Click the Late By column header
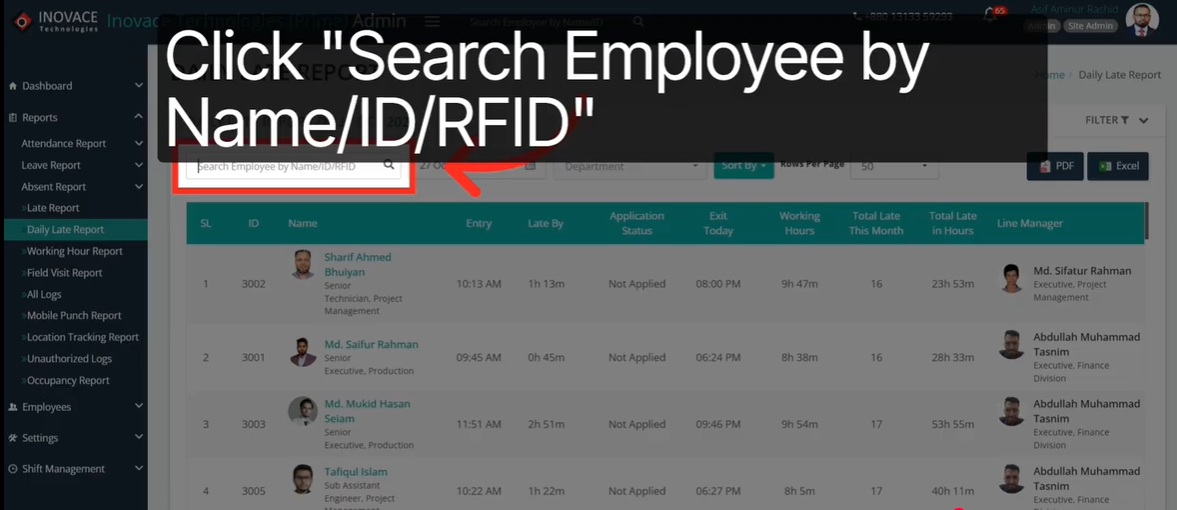Viewport: 1177px width, 510px height. pos(546,224)
